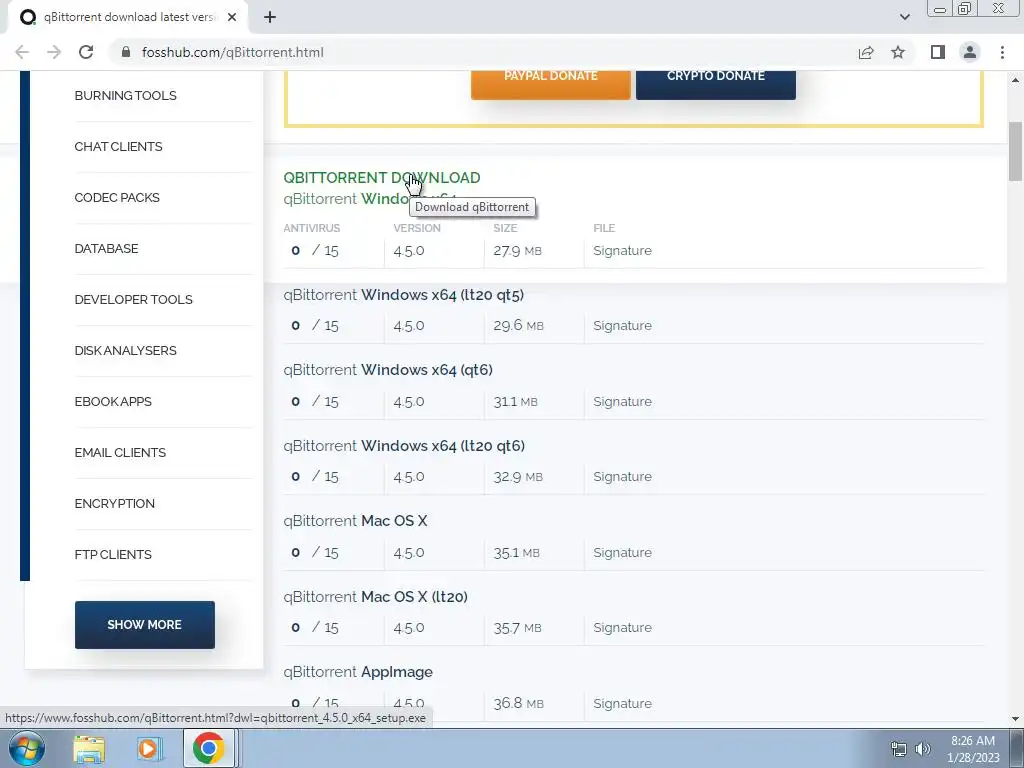Open Signature for the 35.1 MB file

622,552
